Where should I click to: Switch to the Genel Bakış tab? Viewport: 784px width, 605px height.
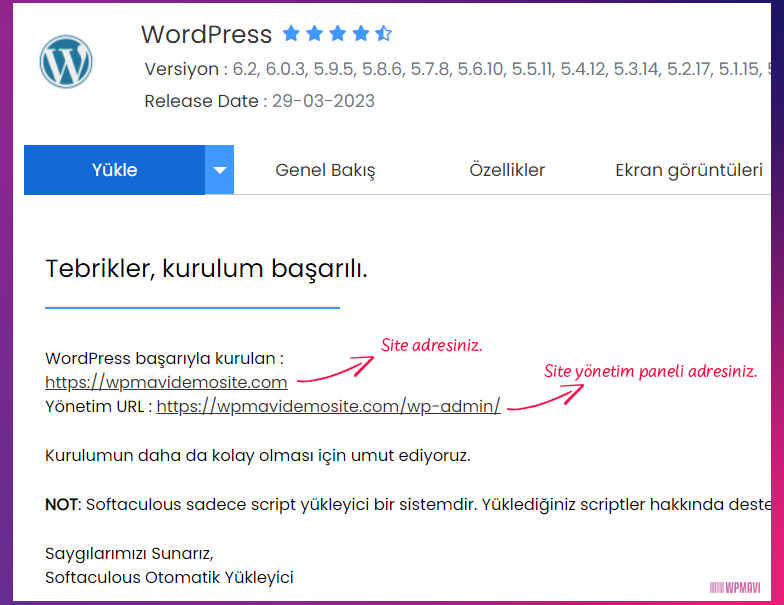pyautogui.click(x=325, y=170)
